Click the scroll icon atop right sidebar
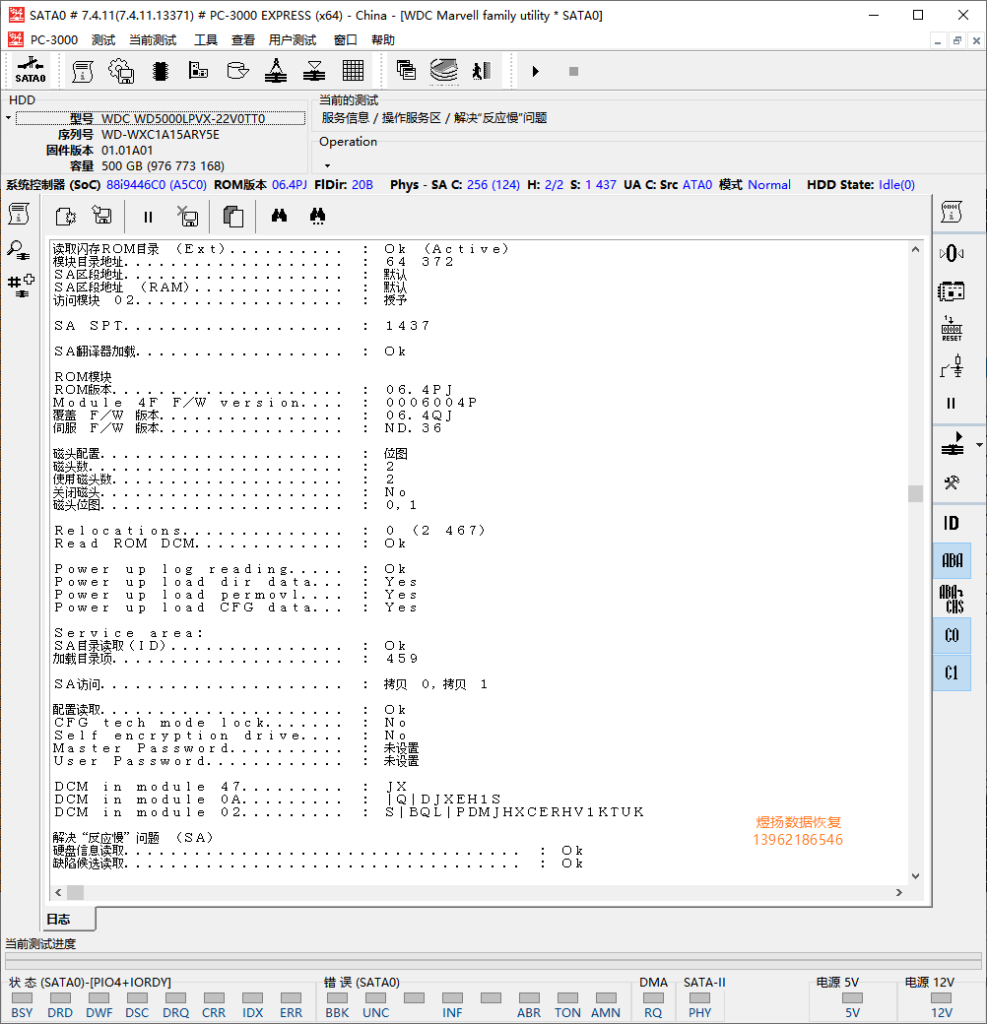The image size is (987, 1024). coord(951,212)
